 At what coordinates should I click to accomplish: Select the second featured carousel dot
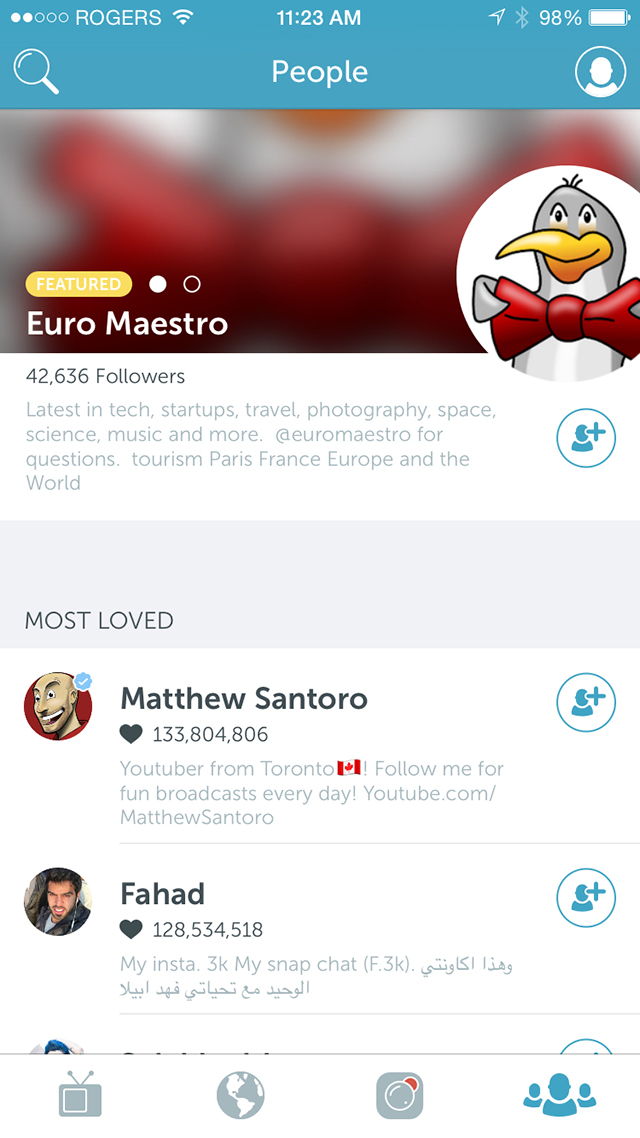pyautogui.click(x=192, y=284)
